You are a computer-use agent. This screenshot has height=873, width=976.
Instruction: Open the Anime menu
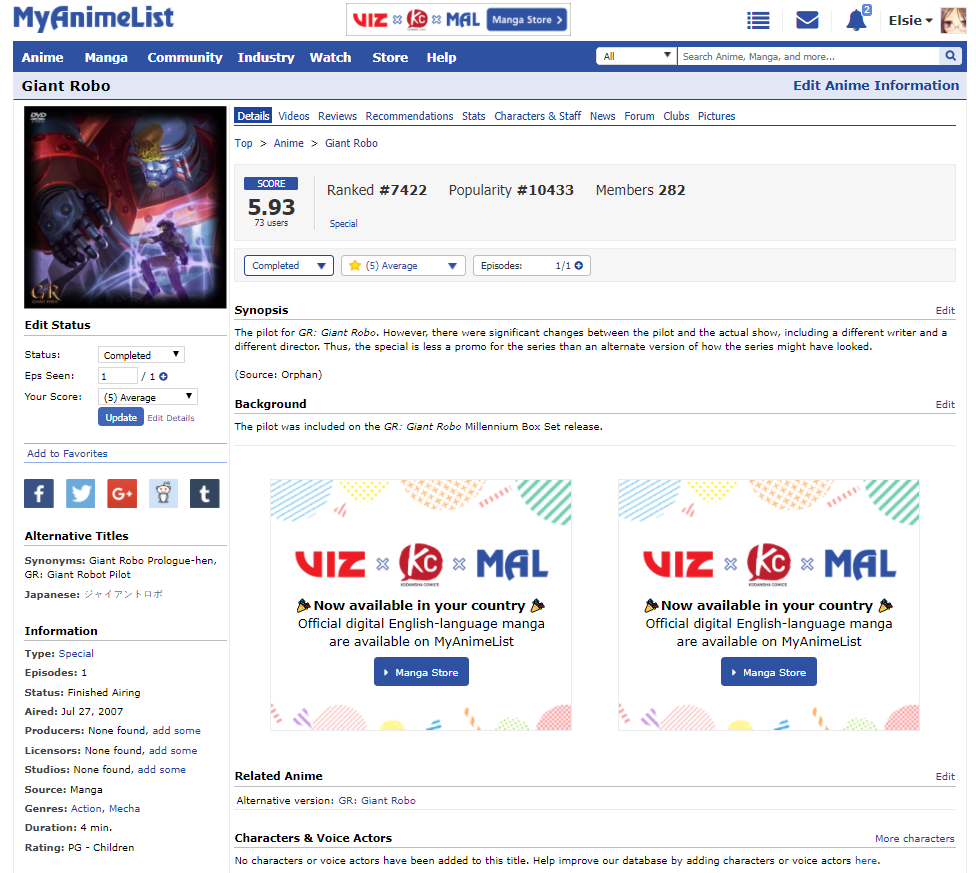pyautogui.click(x=42, y=57)
